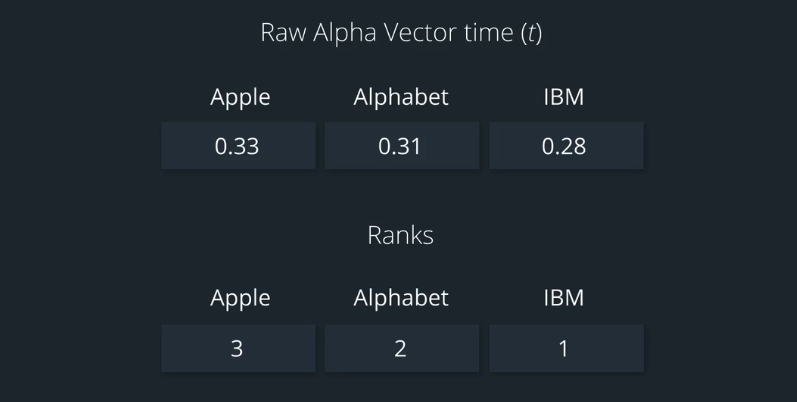Select the Apple rank cell showing 3
Image resolution: width=797 pixels, height=402 pixels.
(x=237, y=349)
